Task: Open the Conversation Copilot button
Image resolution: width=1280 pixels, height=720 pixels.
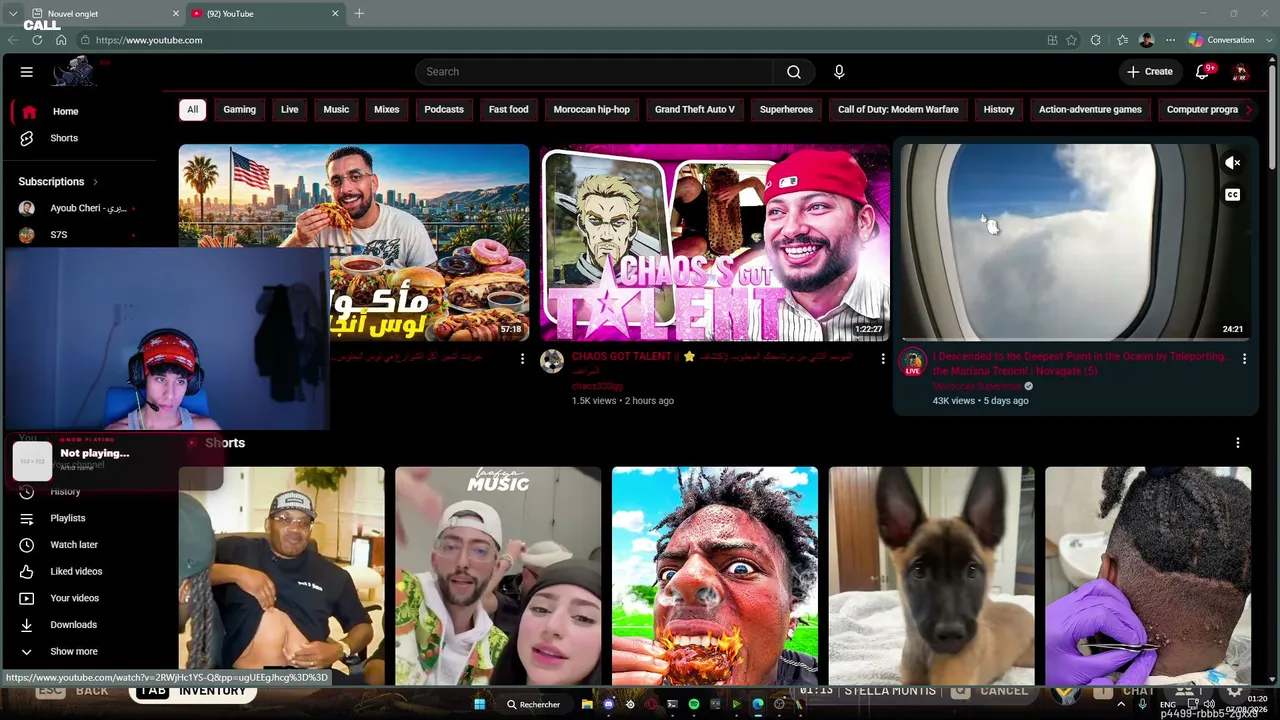Action: (x=1221, y=40)
